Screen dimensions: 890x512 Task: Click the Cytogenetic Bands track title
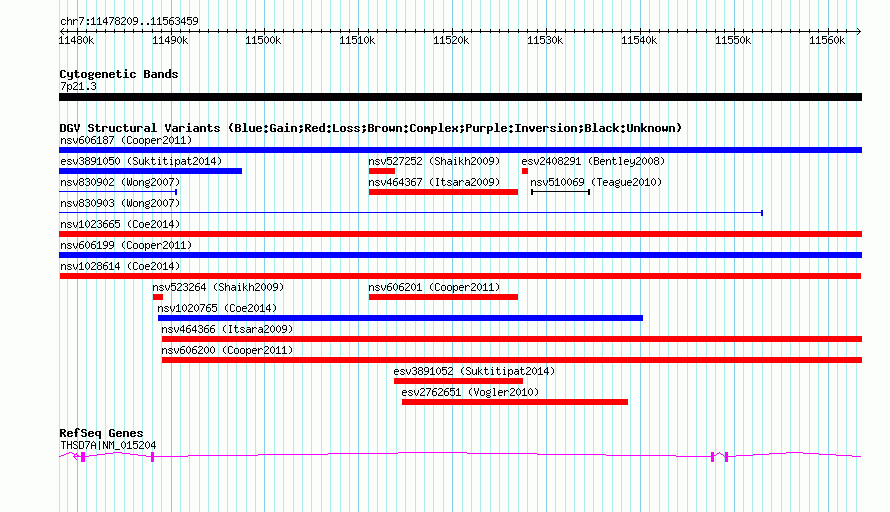tap(119, 74)
